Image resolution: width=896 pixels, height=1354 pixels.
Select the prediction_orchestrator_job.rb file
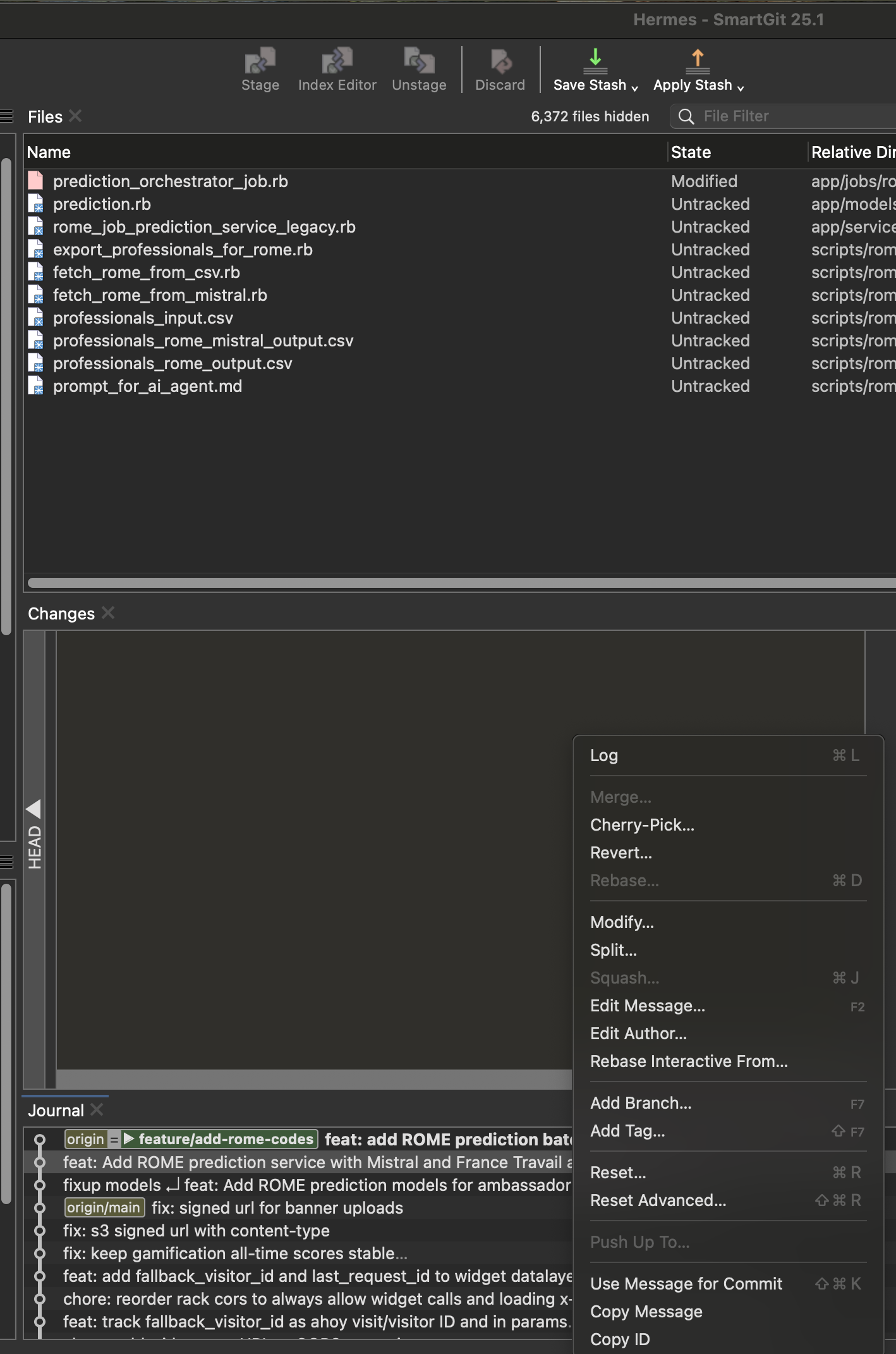170,181
